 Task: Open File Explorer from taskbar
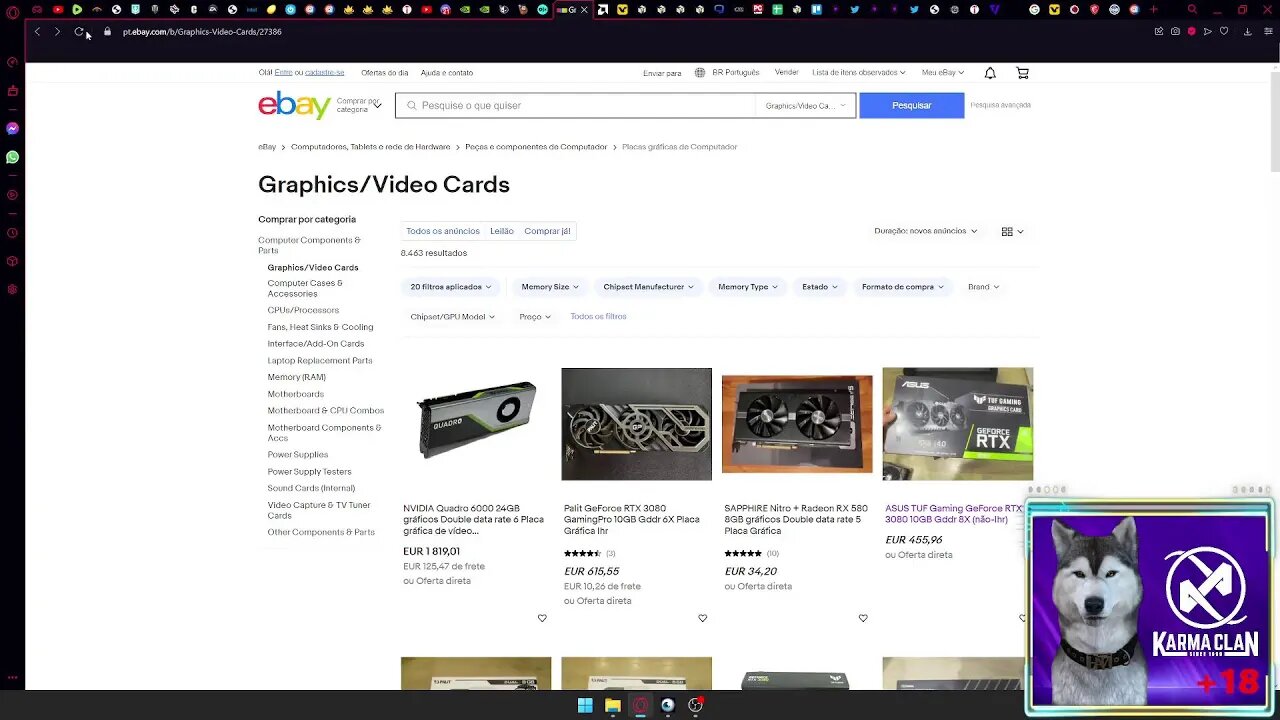(613, 705)
